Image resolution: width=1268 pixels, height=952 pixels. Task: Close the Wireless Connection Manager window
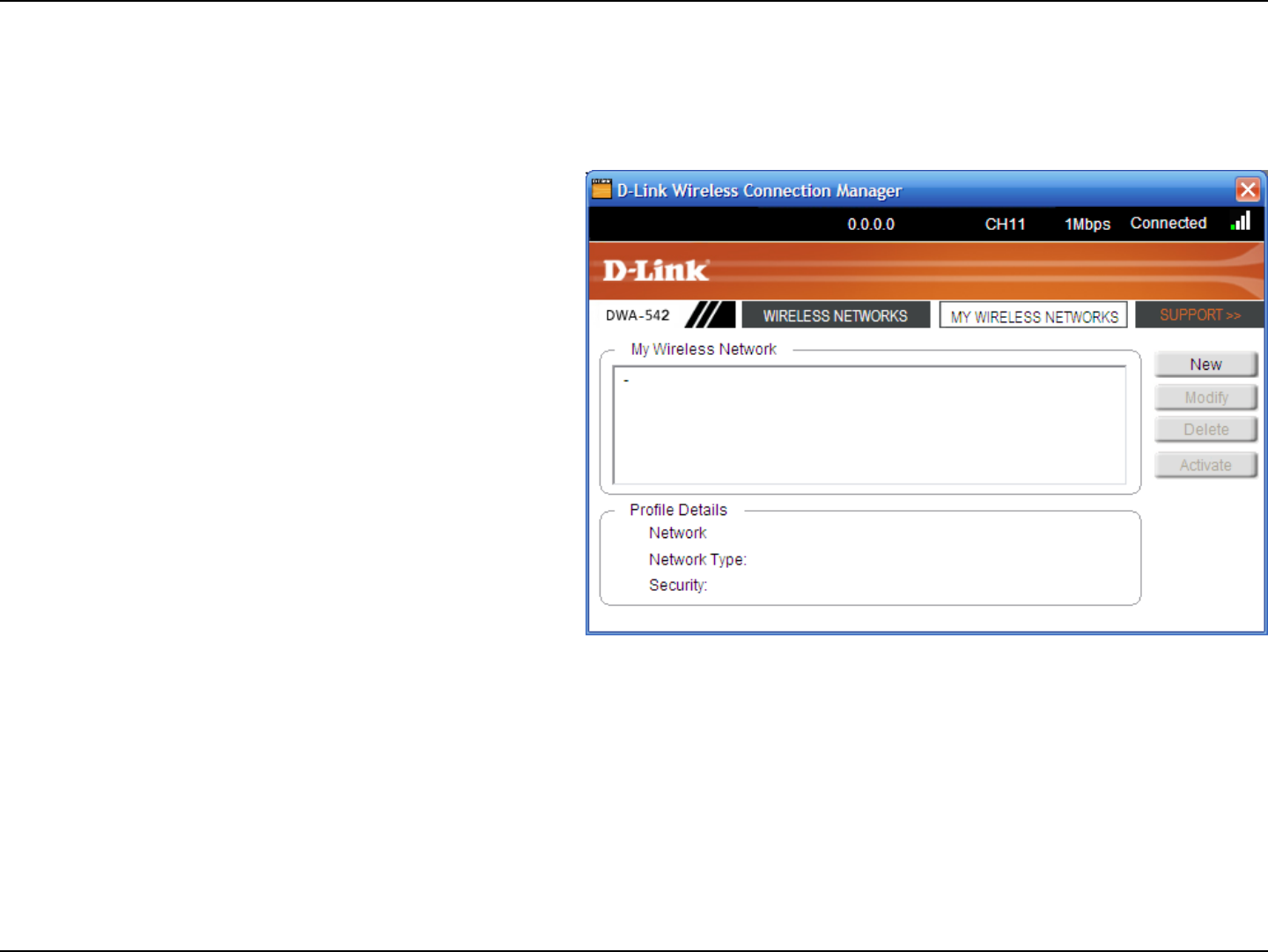1248,189
